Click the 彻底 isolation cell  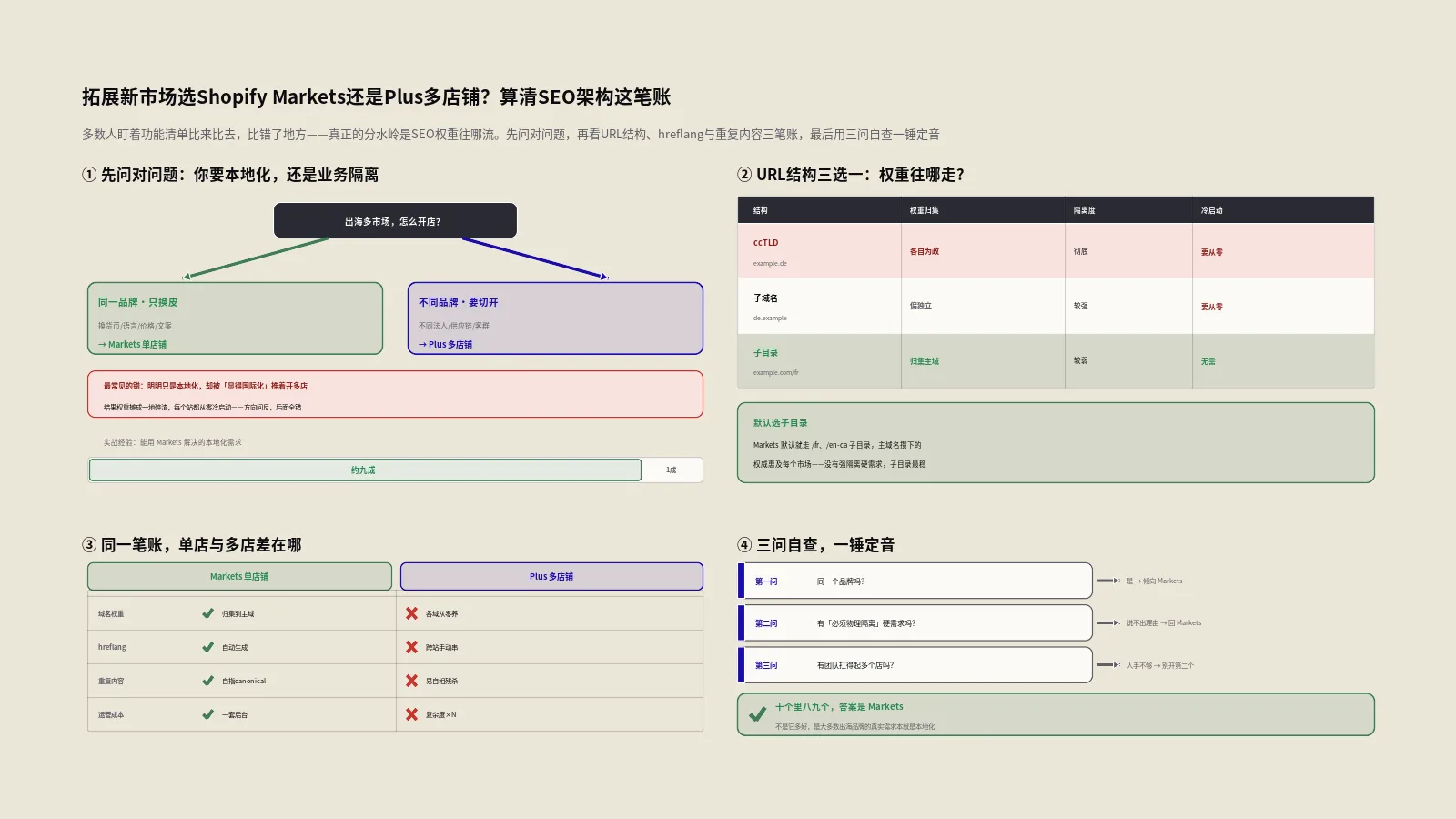1081,251
